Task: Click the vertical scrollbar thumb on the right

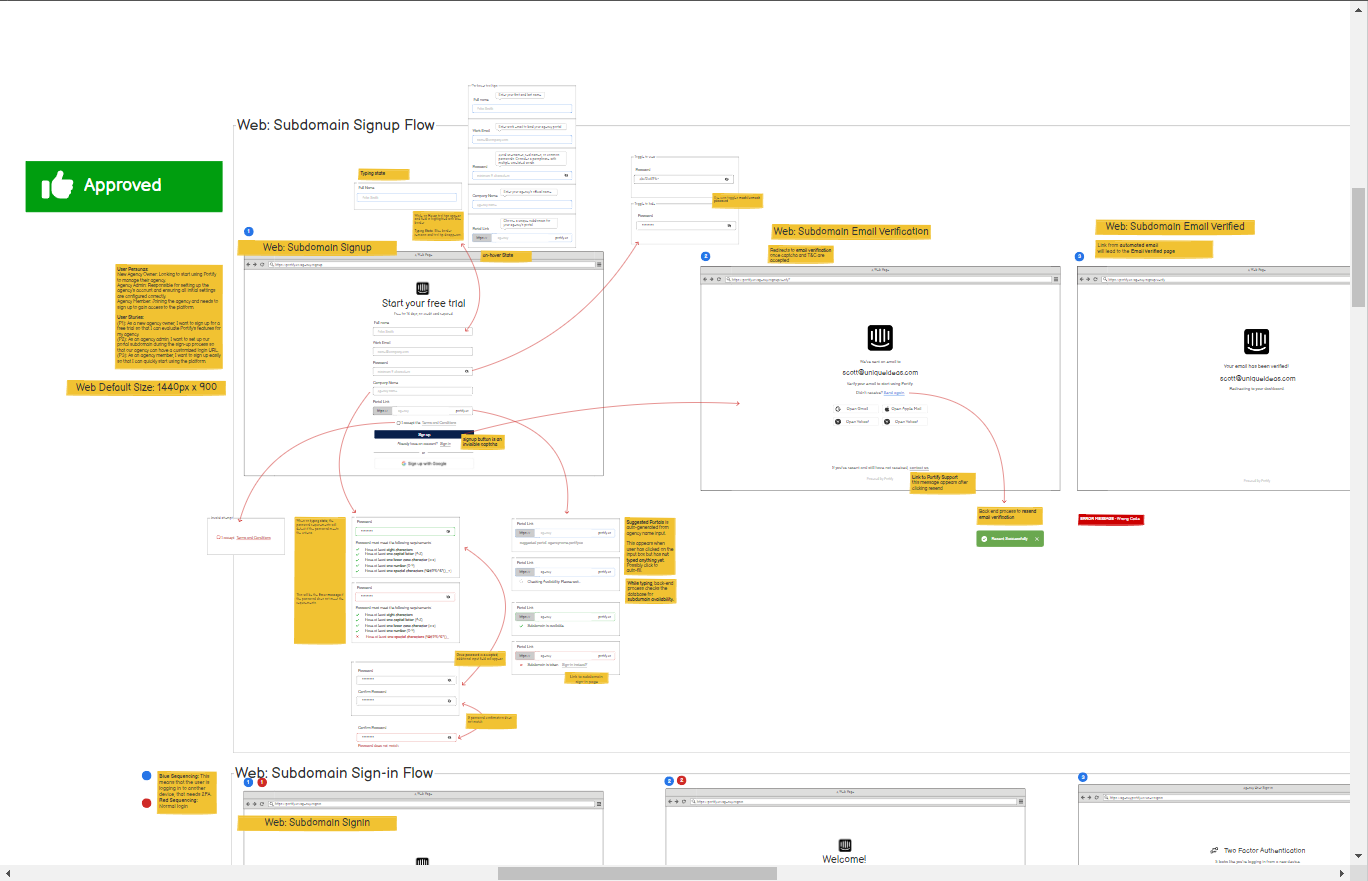Action: 1358,247
